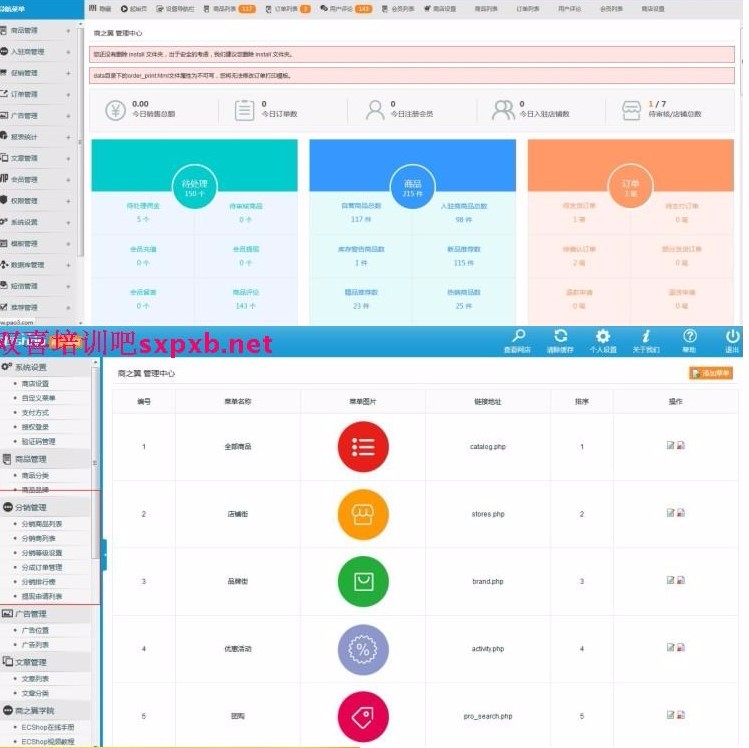The width and height of the screenshot is (749, 748).
Task: Click the clipboard icon beside 今日订单数
Action: click(244, 110)
